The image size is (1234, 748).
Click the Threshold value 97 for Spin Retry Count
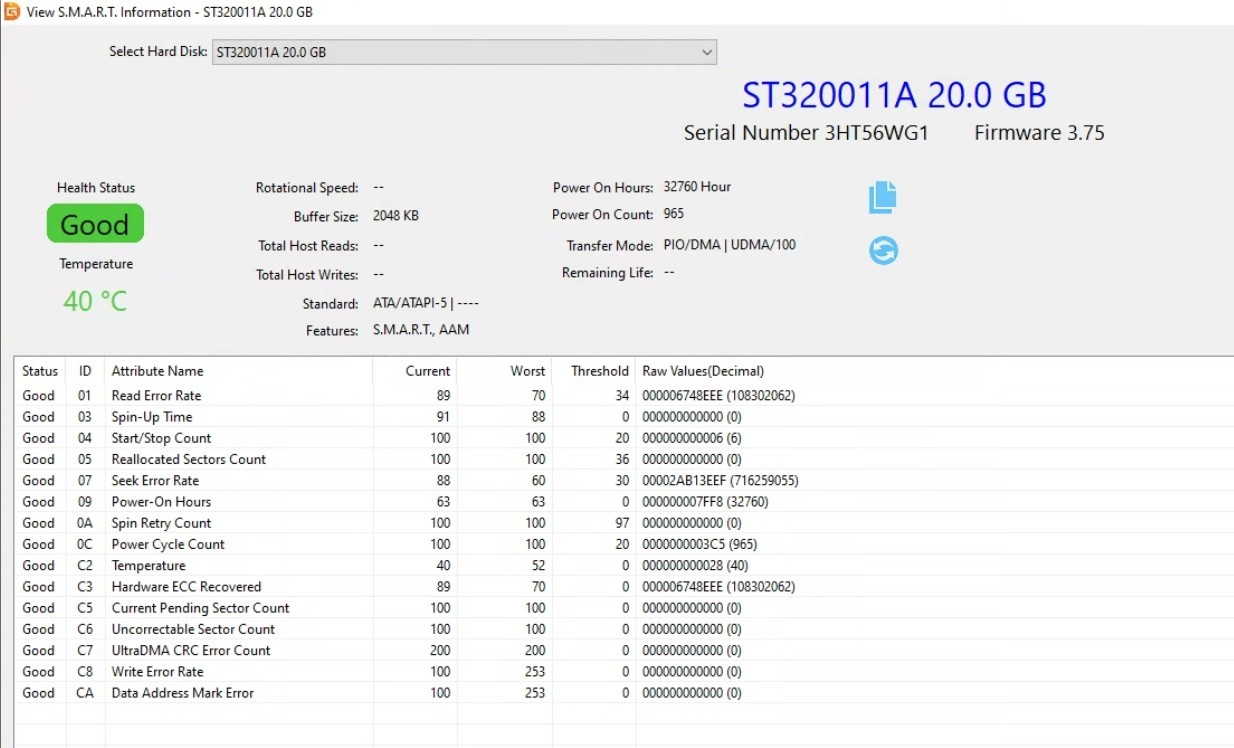pos(622,523)
